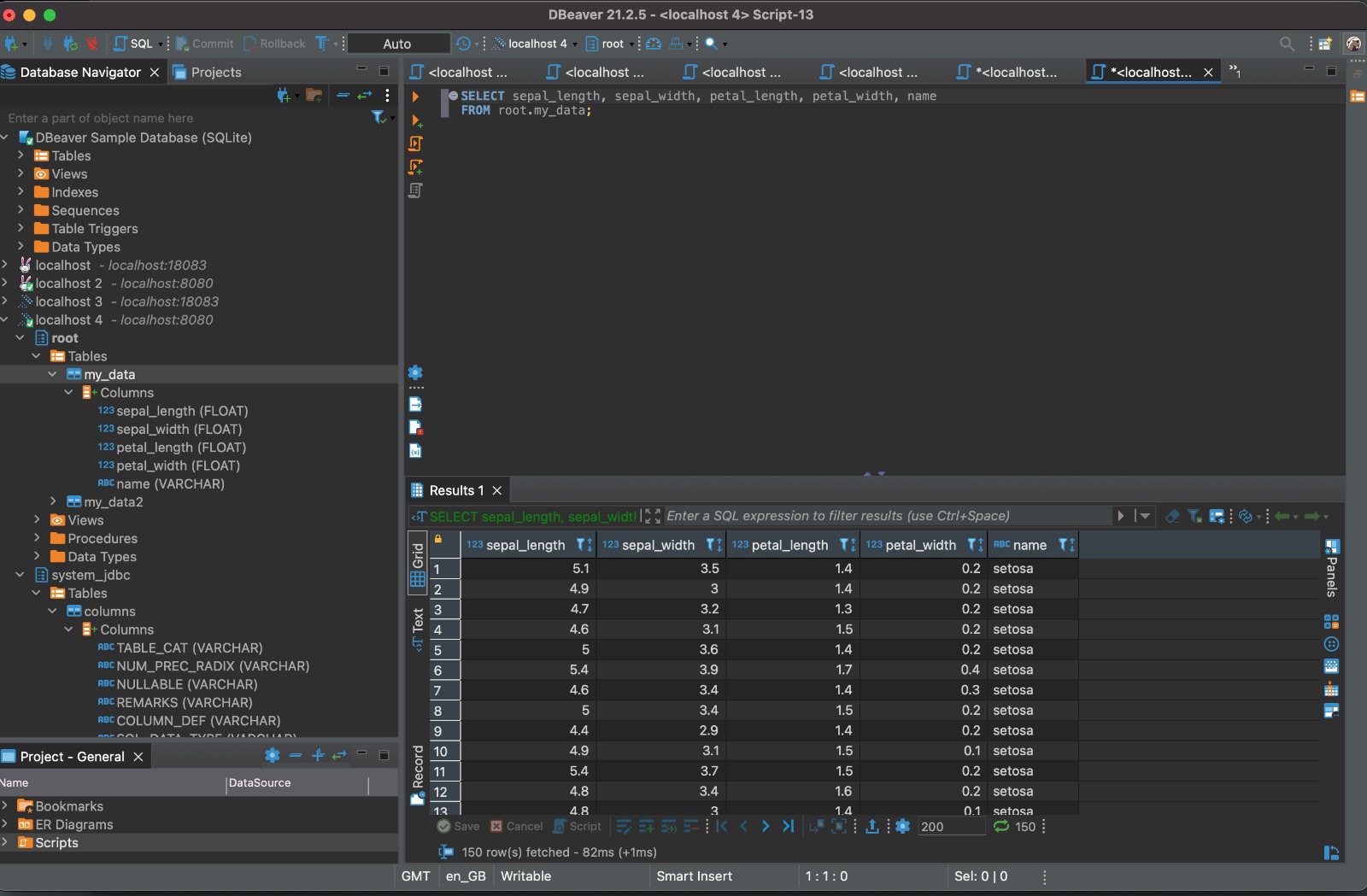This screenshot has width=1367, height=896.
Task: Open the Auto transaction mode dropdown
Action: [397, 44]
